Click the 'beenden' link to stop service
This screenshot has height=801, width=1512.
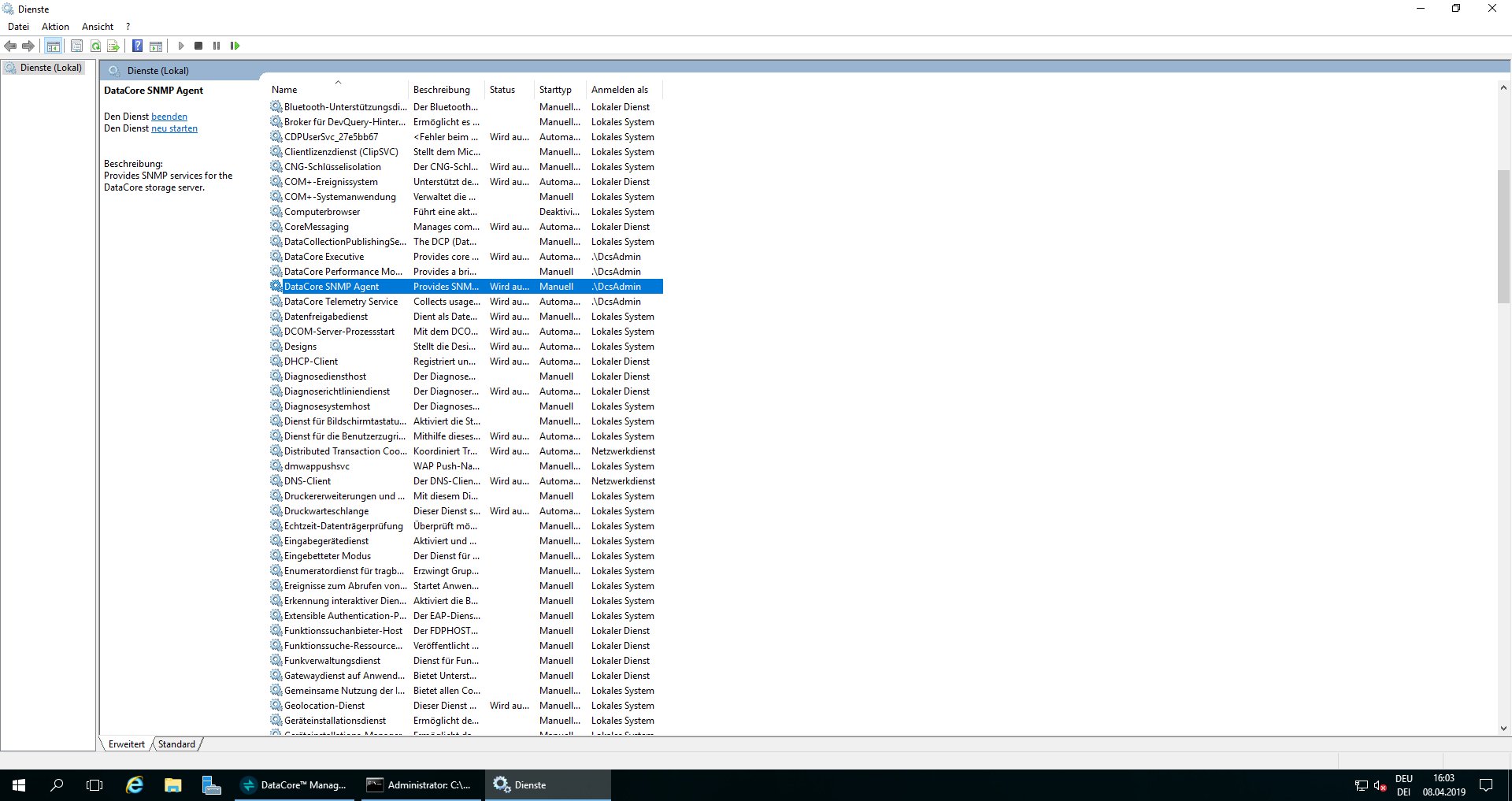(x=169, y=117)
